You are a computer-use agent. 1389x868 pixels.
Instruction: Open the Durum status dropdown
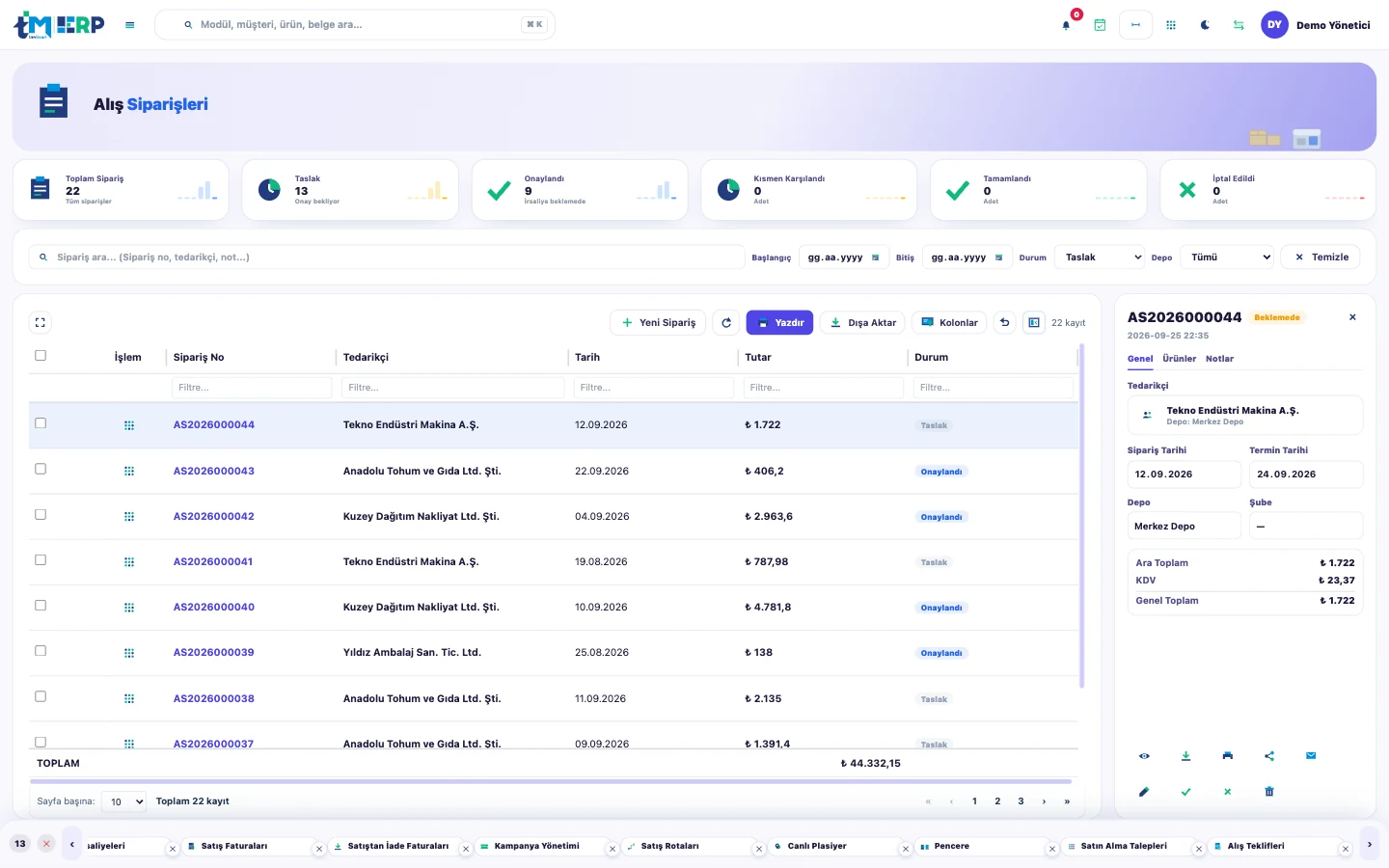[1100, 258]
